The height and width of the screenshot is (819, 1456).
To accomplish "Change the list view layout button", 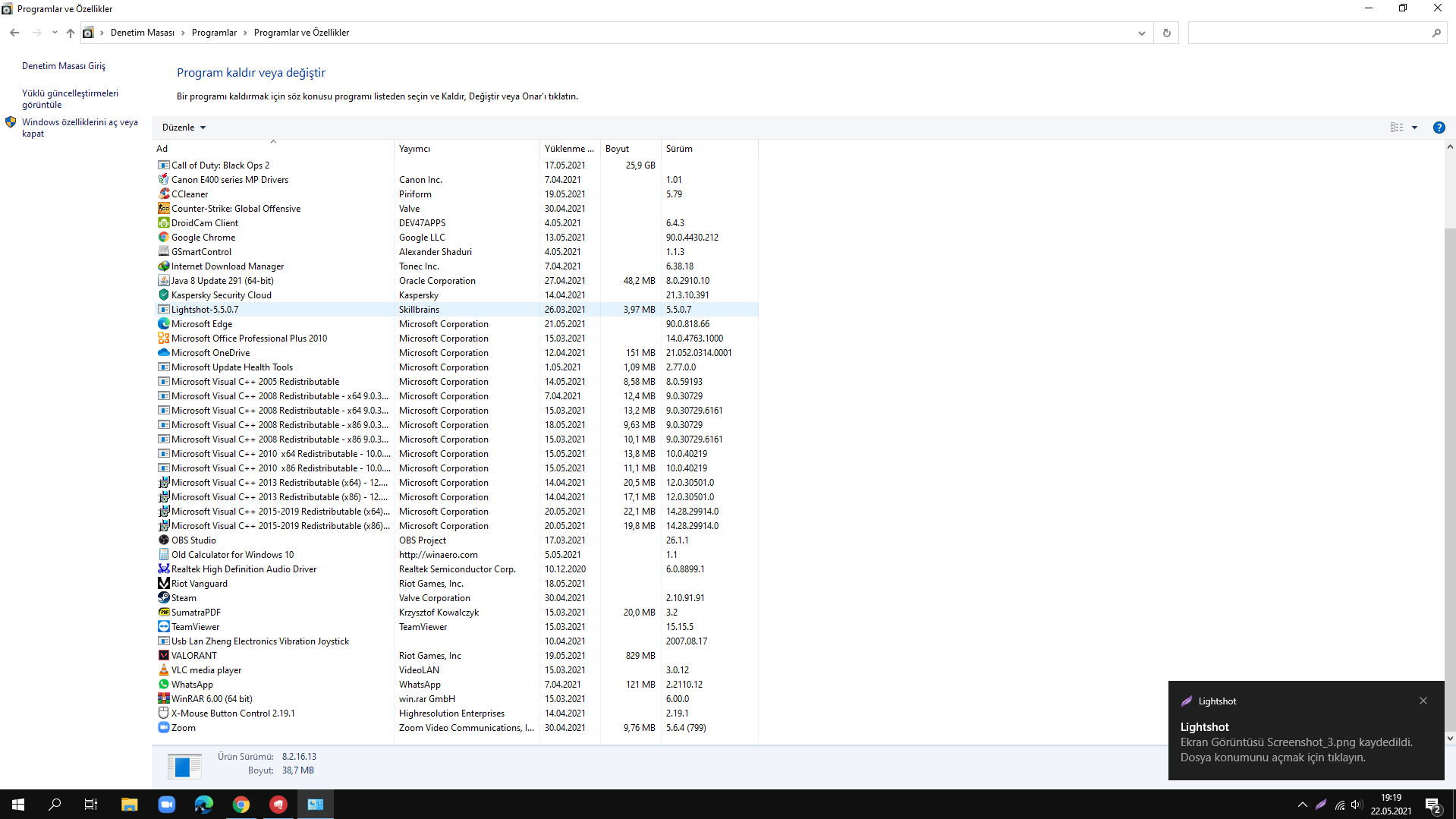I will 1396,128.
